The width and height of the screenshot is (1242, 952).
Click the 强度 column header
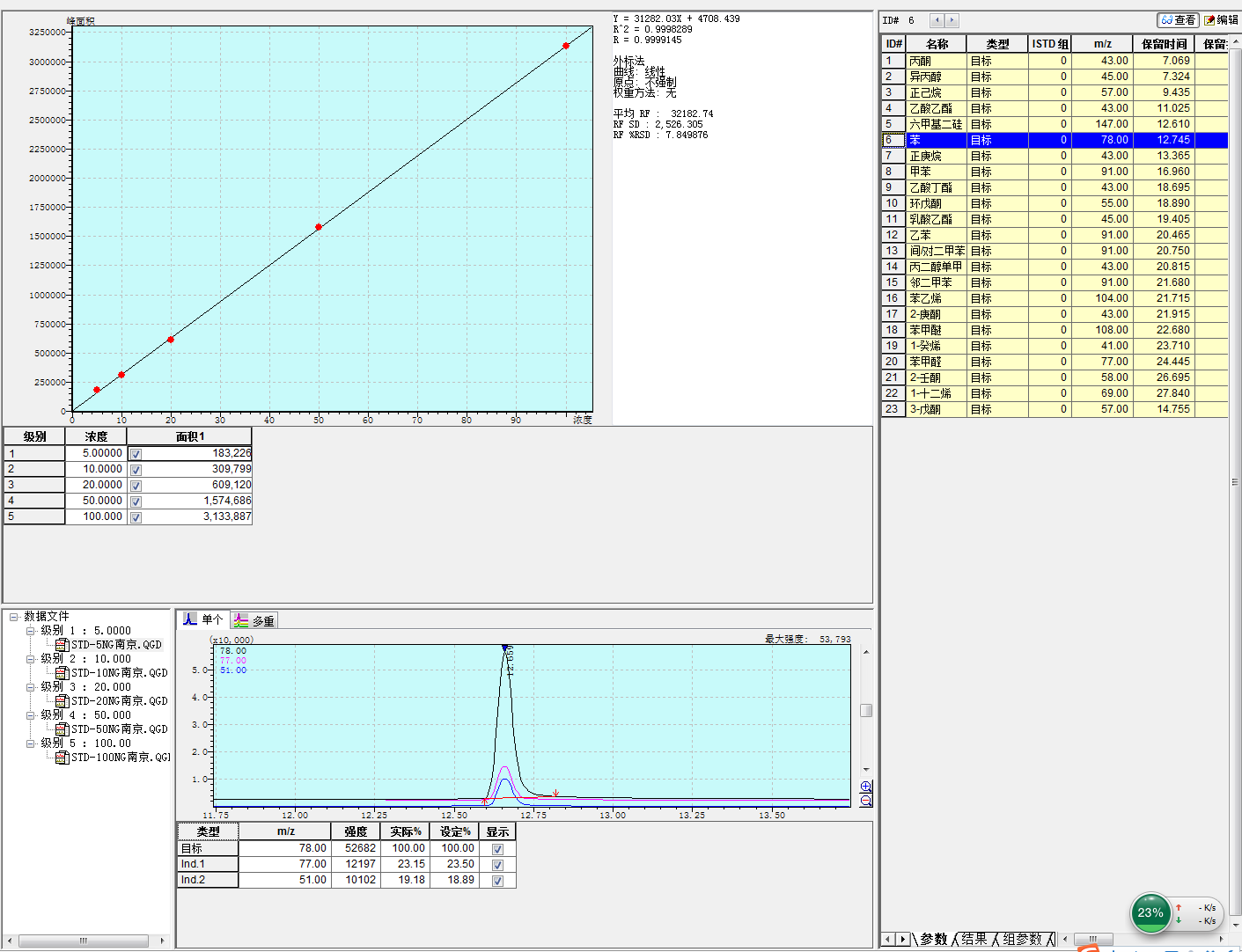(x=356, y=831)
